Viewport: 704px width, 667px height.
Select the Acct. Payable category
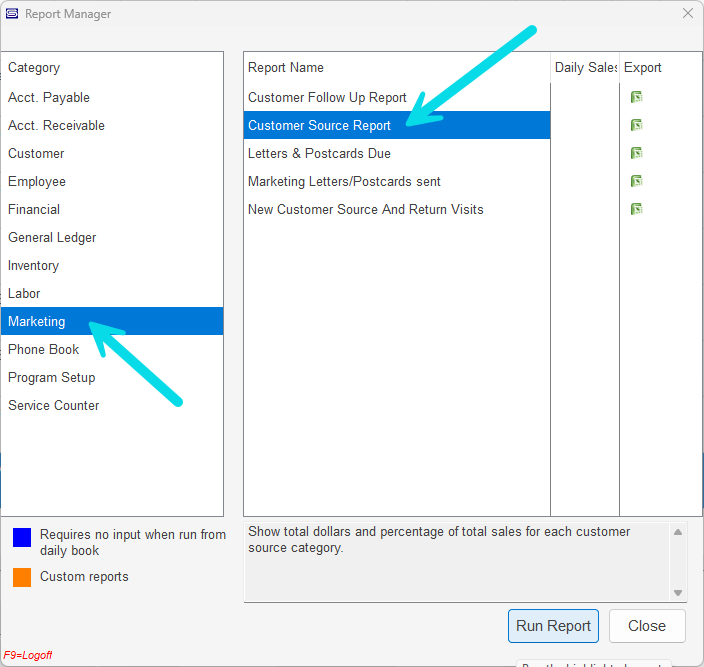pos(49,97)
